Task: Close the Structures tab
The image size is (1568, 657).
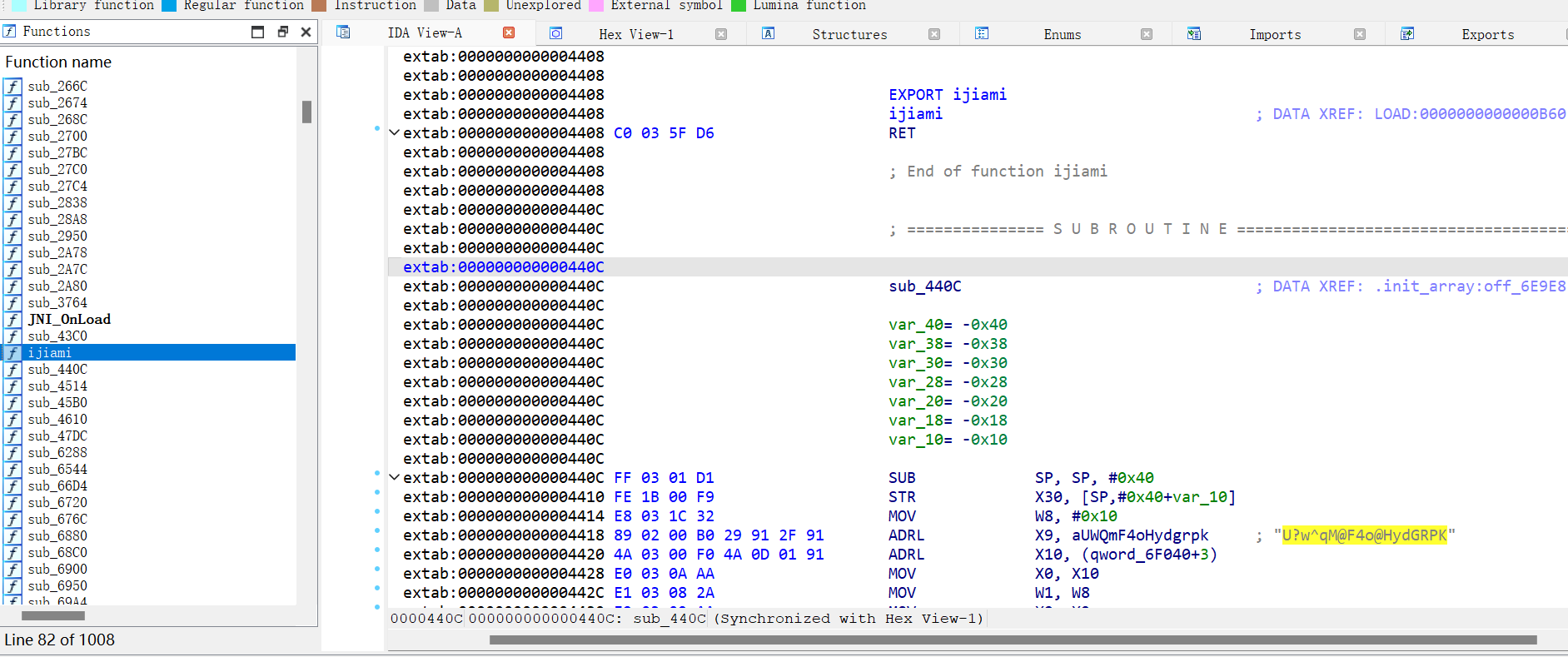Action: pos(934,34)
